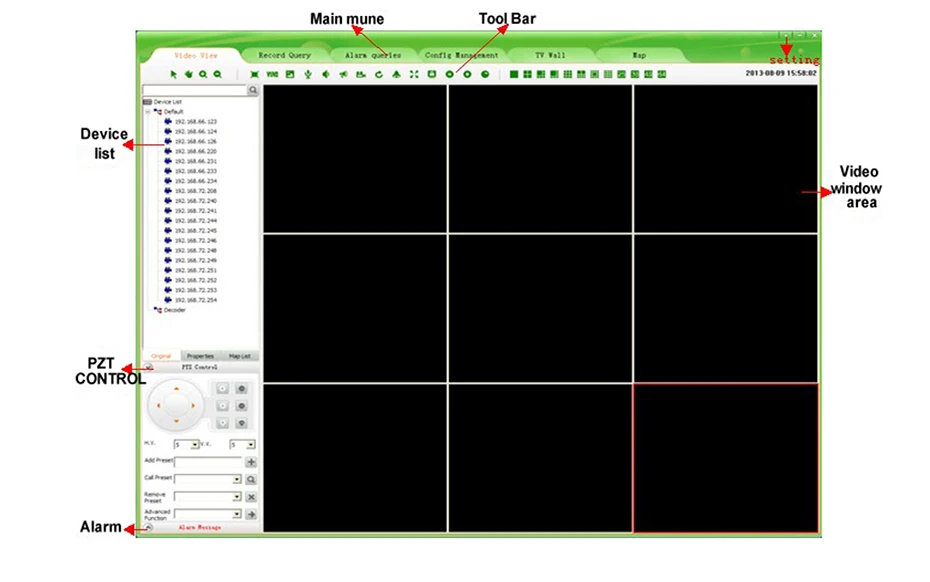Collapse the PTZ Control panel
Image resolution: width=930 pixels, height=582 pixels.
coord(149,367)
